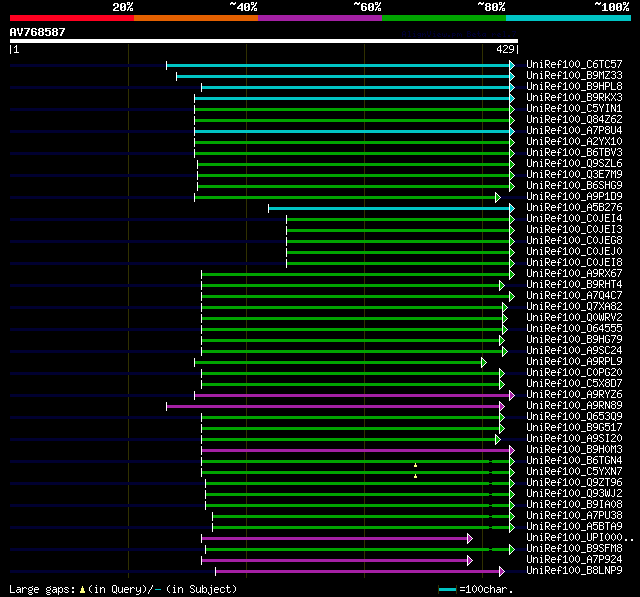Click the UniRef100_A7Q4C7 label
Image resolution: width=640 pixels, height=597 pixels.
pyautogui.click(x=574, y=296)
